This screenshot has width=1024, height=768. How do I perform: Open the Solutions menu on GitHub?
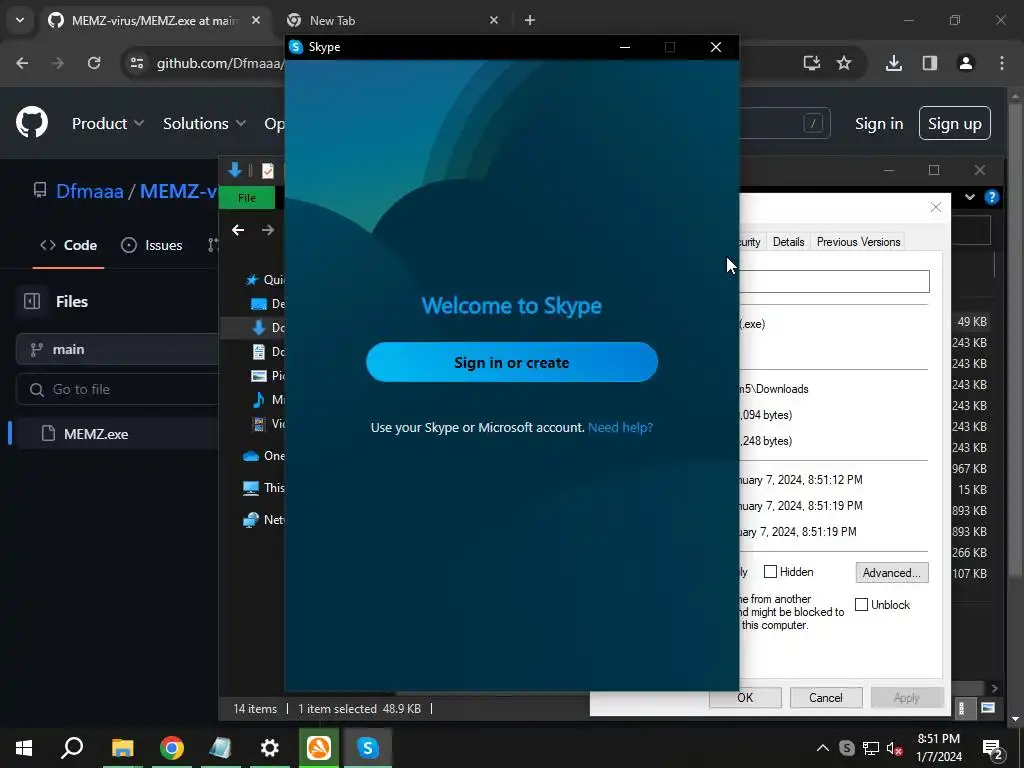[x=204, y=123]
